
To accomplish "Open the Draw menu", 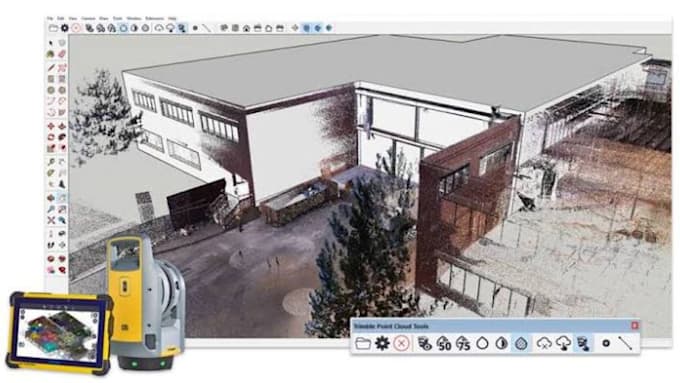I will [104, 19].
